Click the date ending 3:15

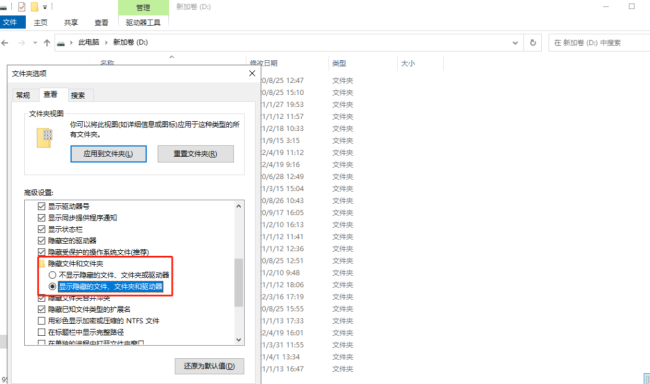(281, 141)
